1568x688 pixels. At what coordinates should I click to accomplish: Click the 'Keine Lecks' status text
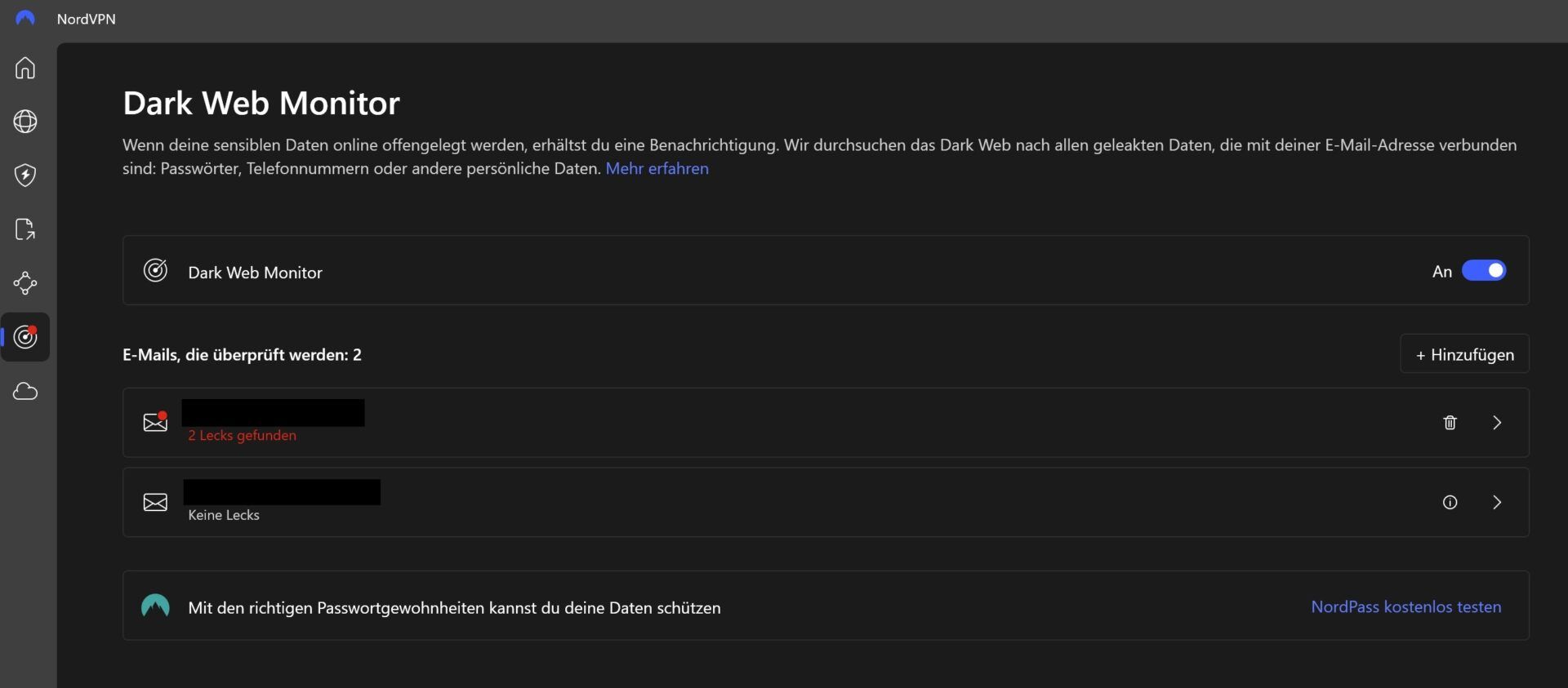[224, 515]
